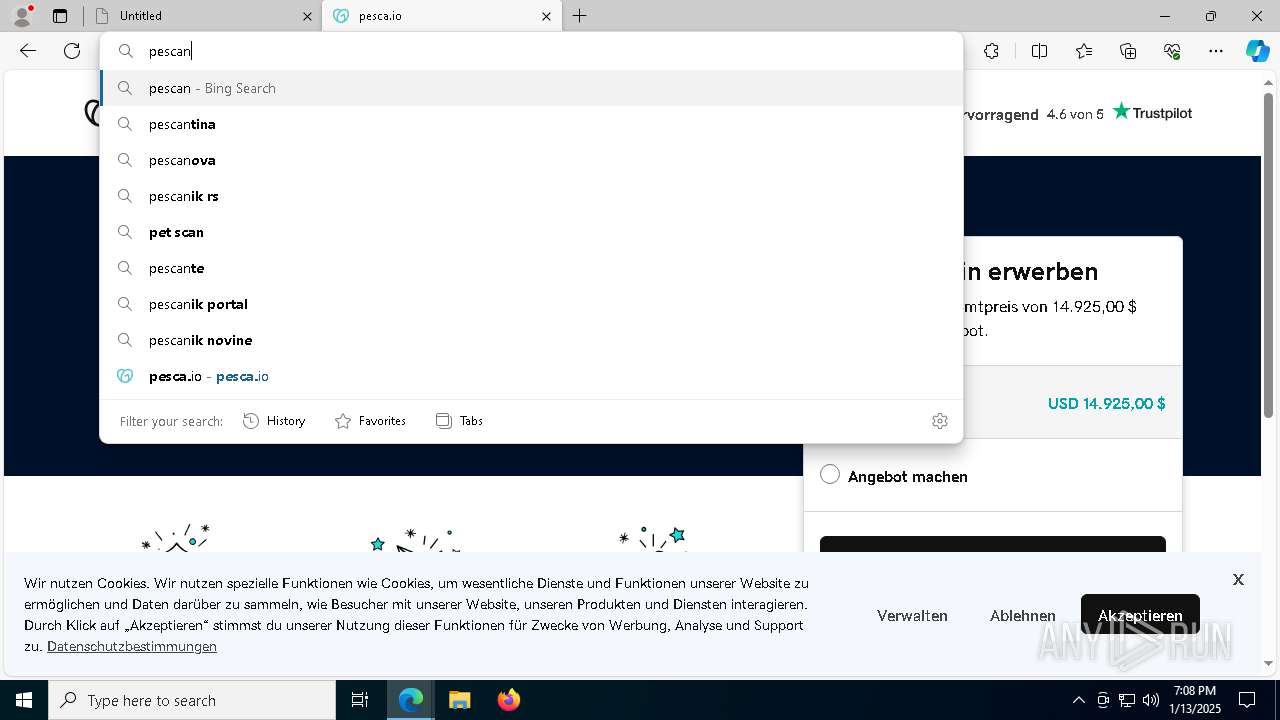
Task: Reload the current page
Action: (72, 51)
